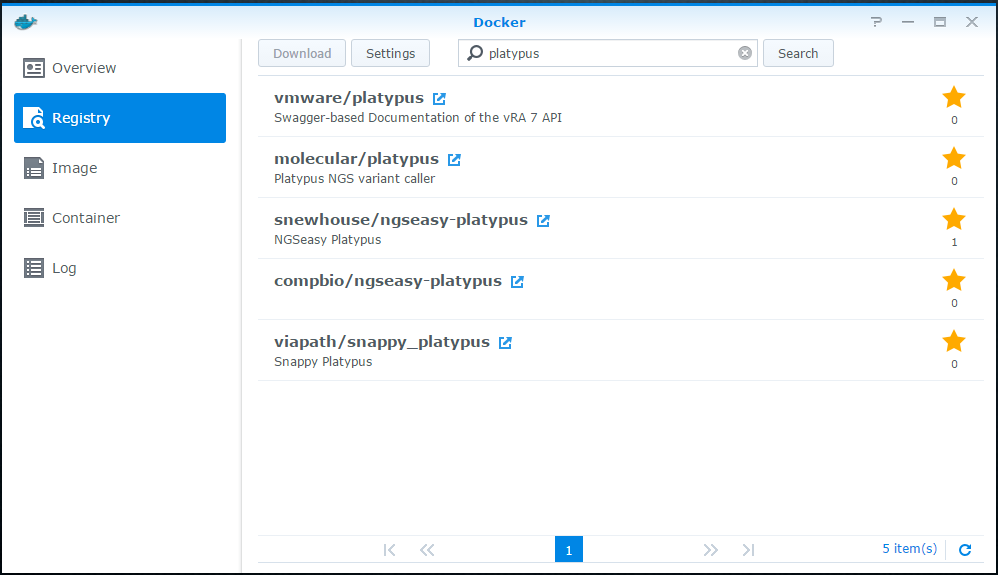Open external link for vmware/platypus
This screenshot has width=998, height=575.
pos(439,99)
